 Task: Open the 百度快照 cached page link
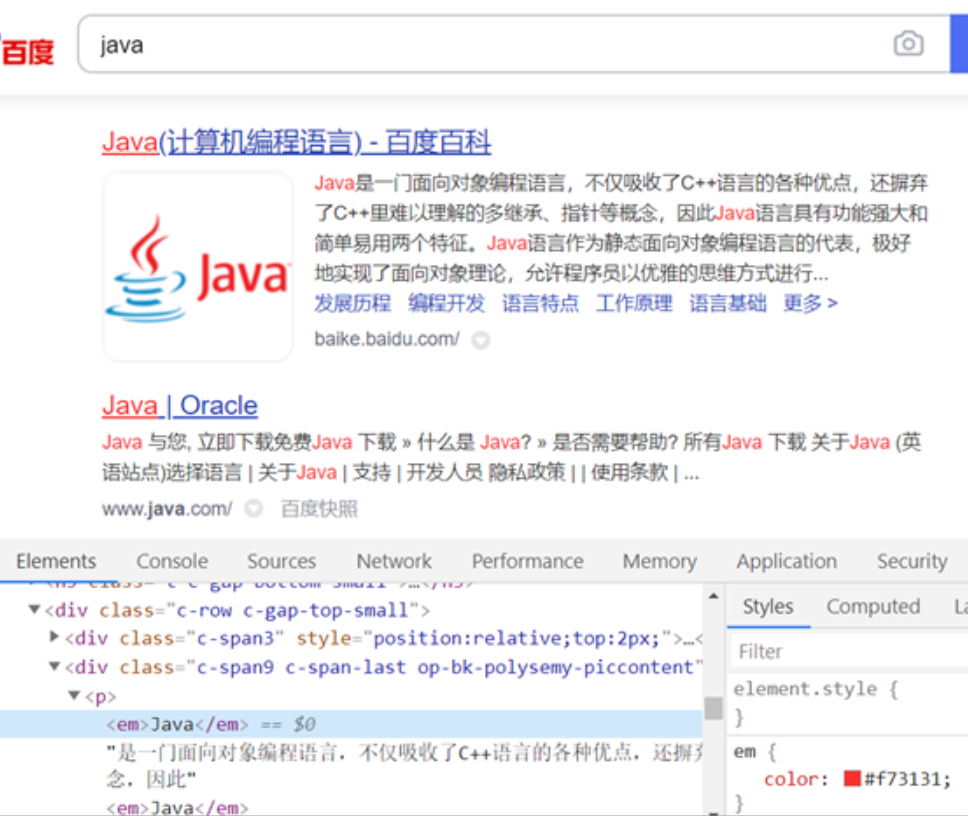point(319,509)
